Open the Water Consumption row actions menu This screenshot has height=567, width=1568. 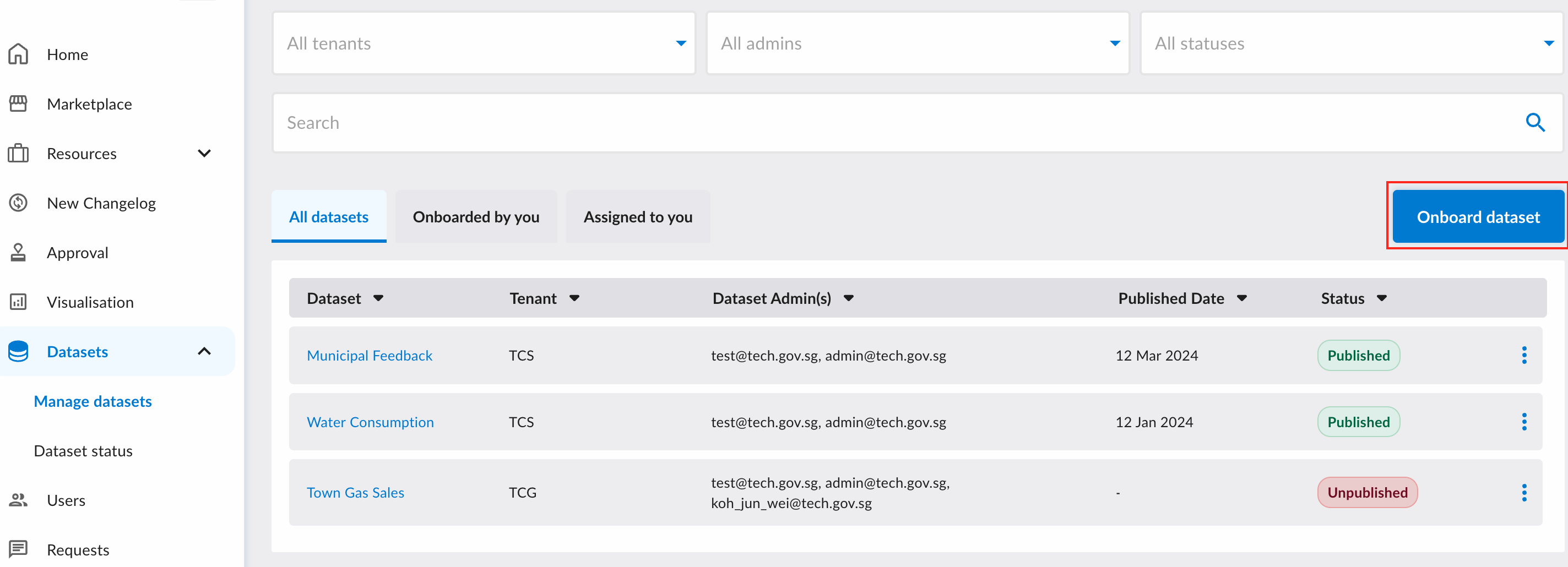coord(1524,422)
